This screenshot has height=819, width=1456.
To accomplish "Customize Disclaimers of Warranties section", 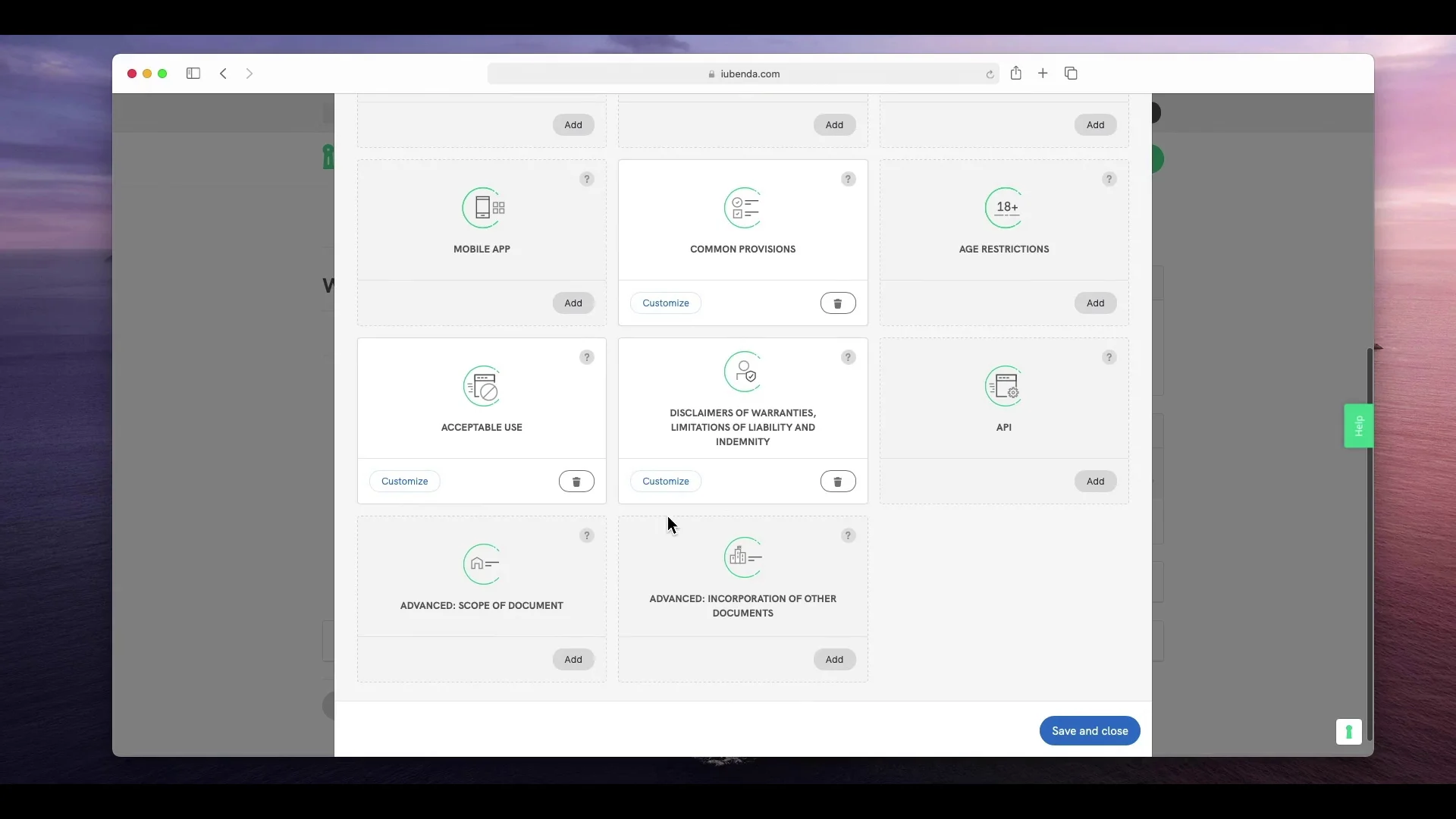I will [665, 482].
